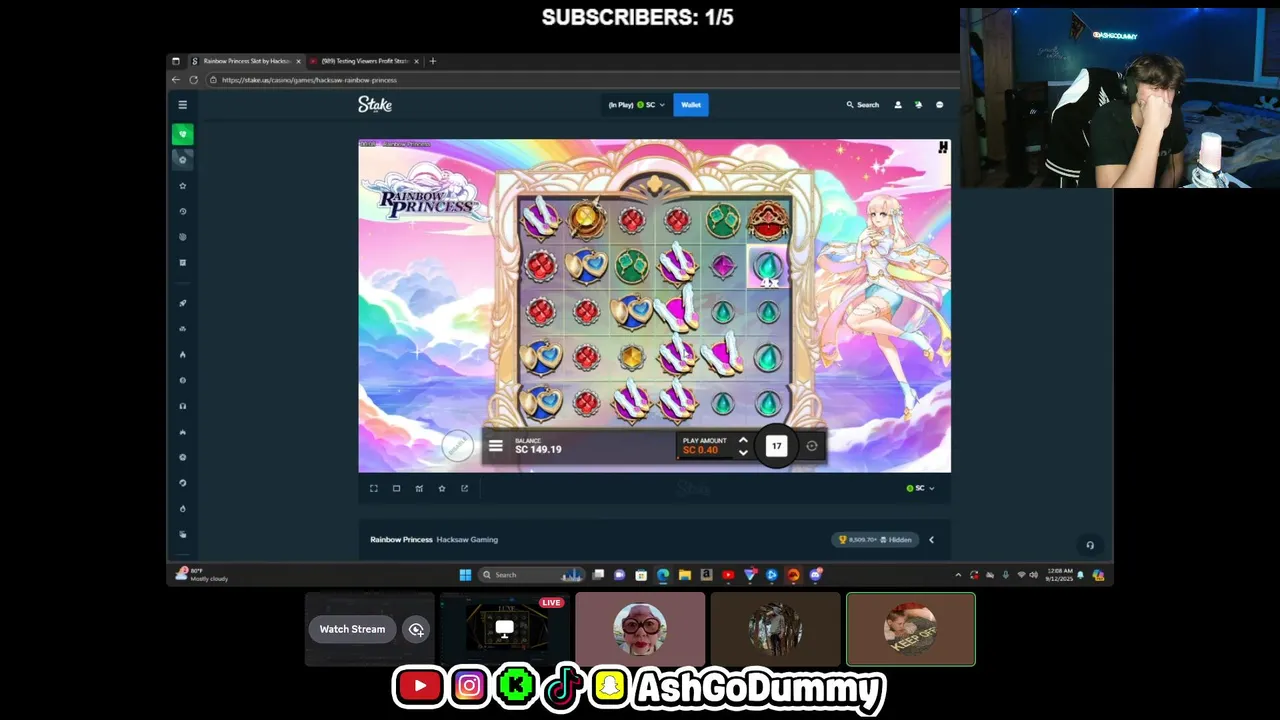Collapse the game info chevron
The height and width of the screenshot is (720, 1280).
coord(931,539)
